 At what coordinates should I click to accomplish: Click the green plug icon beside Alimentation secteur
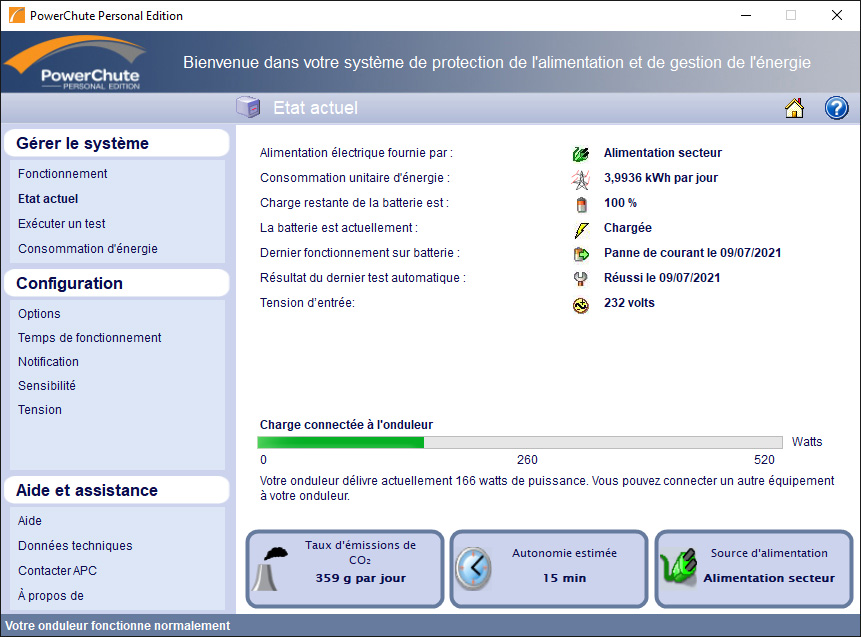[x=580, y=154]
